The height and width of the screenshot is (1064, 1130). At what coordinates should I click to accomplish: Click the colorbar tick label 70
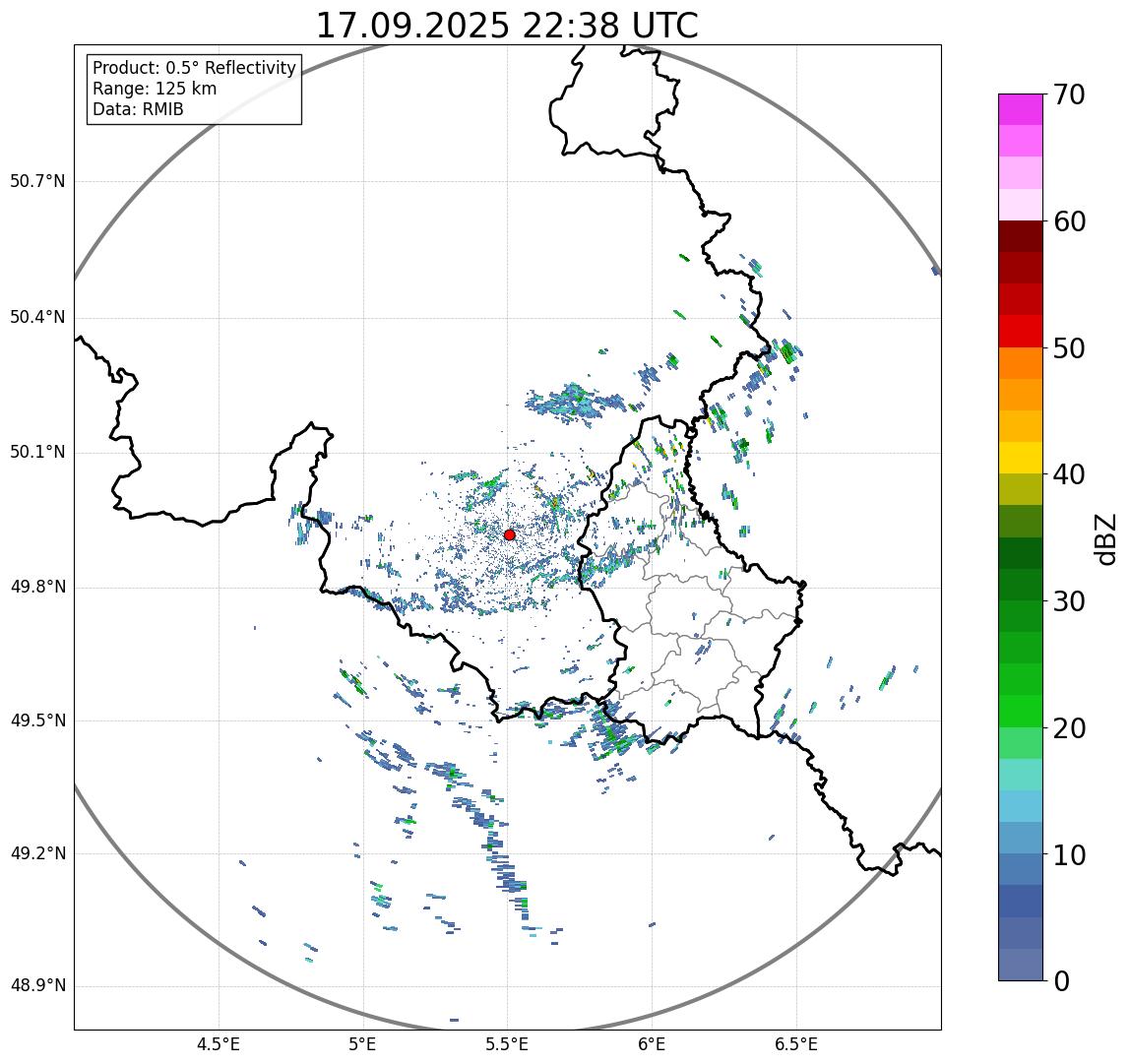click(x=1069, y=94)
